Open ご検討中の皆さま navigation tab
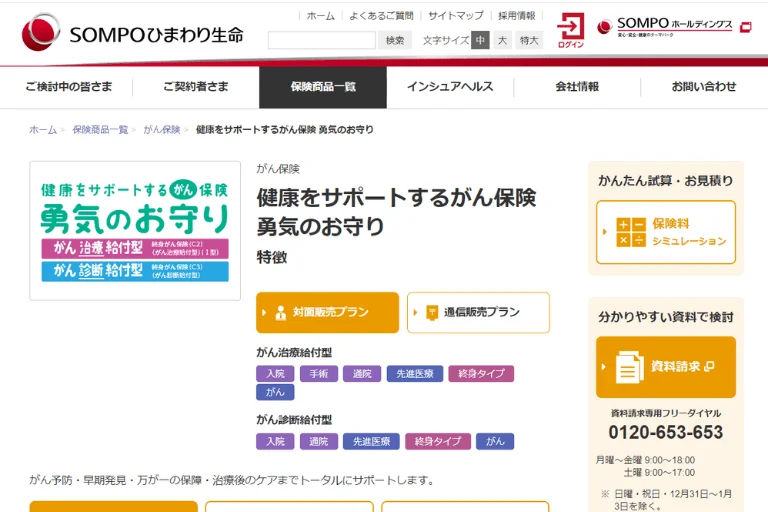The height and width of the screenshot is (512, 768). pyautogui.click(x=69, y=87)
